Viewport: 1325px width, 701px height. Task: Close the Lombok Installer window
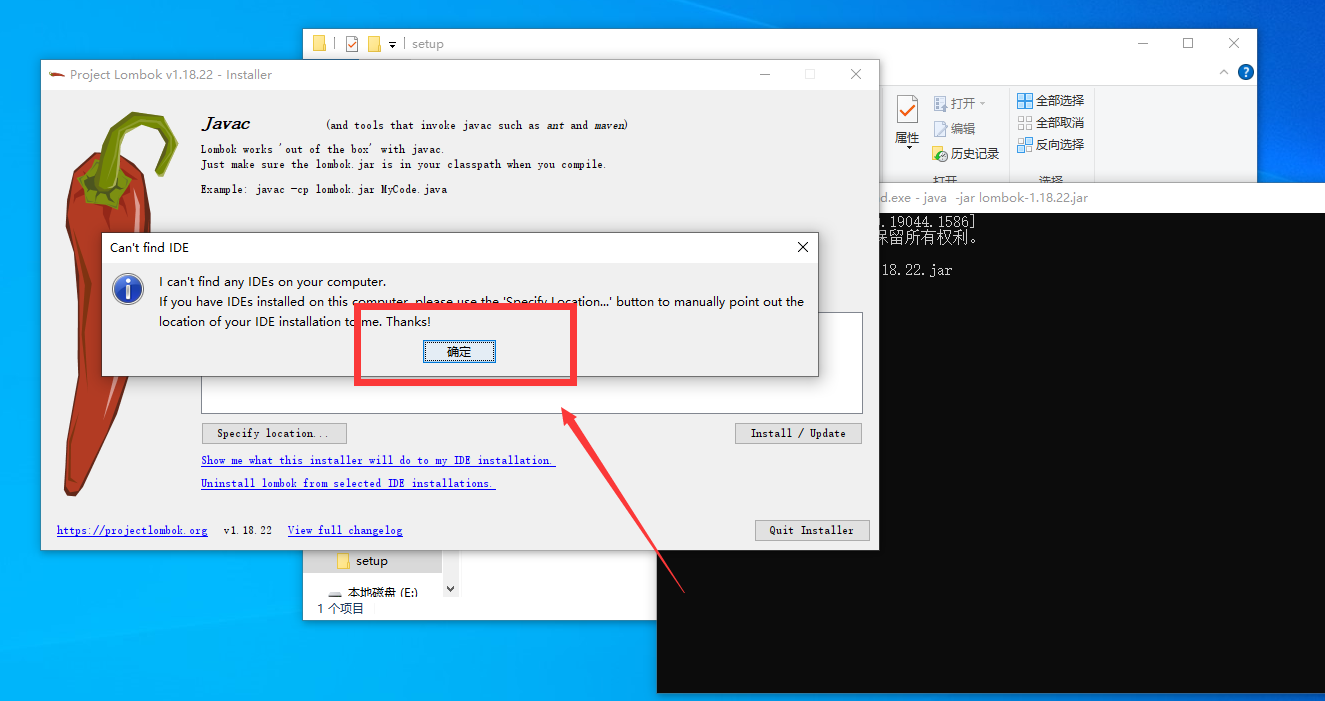pyautogui.click(x=856, y=74)
